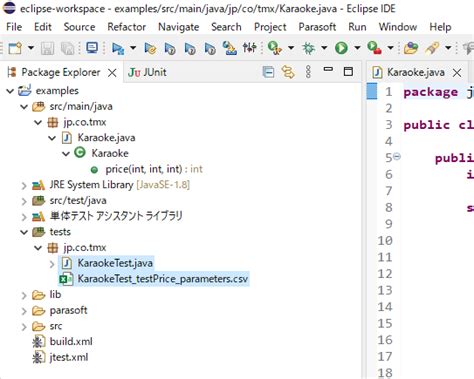Switch to the JUnit tab
The height and width of the screenshot is (379, 474).
click(147, 72)
